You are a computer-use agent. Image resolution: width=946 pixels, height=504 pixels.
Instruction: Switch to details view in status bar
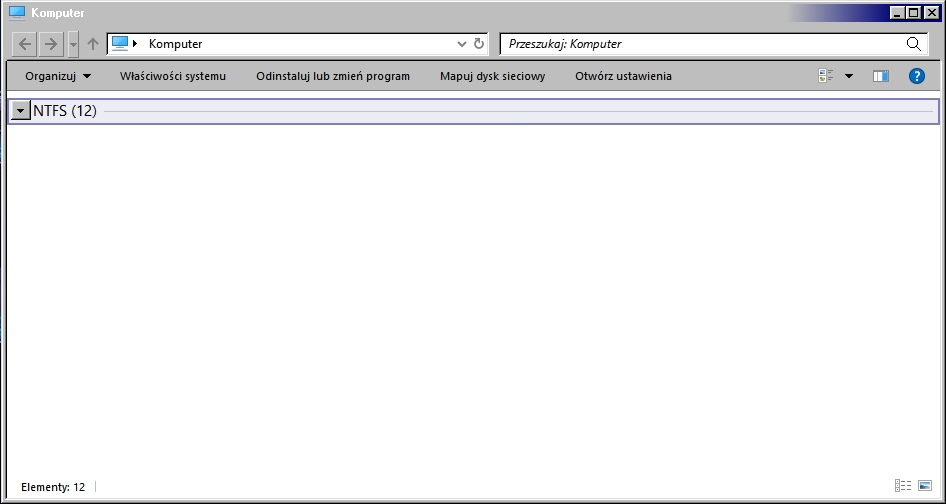pyautogui.click(x=903, y=486)
